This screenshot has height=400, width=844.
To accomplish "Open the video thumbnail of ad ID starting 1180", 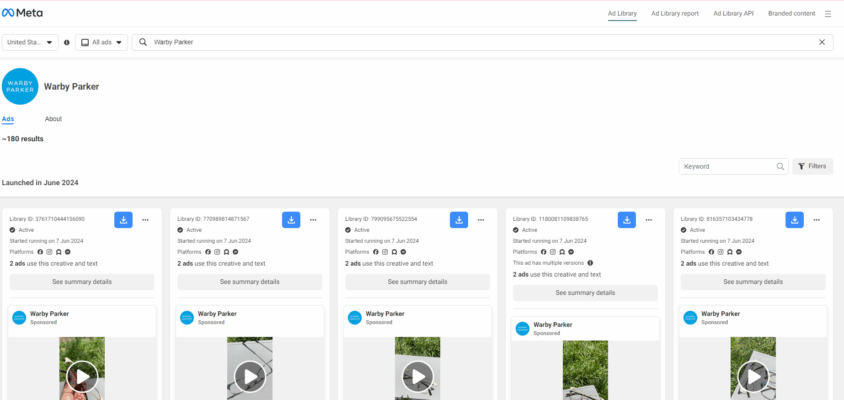I will [585, 370].
